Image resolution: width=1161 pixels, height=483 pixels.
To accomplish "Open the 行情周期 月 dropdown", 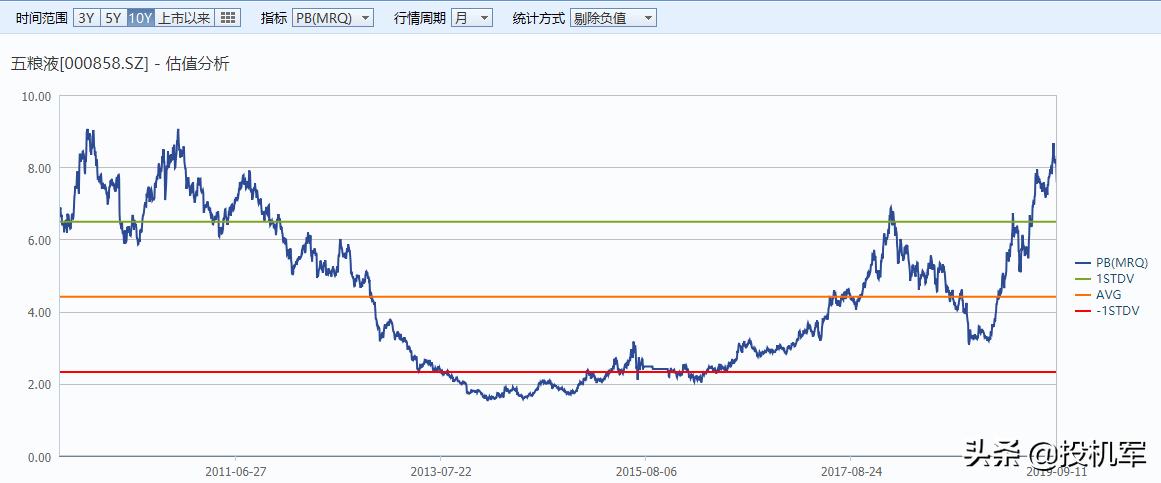I will (x=472, y=19).
